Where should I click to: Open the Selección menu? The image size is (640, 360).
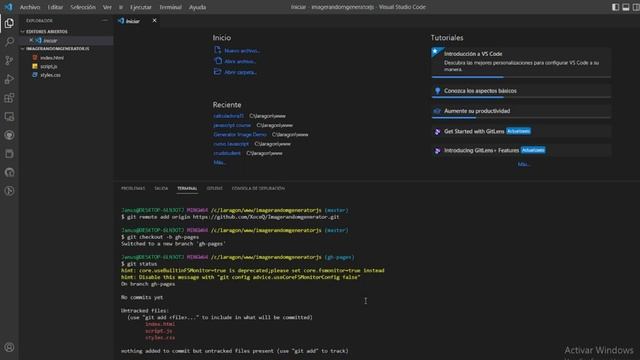click(x=83, y=7)
